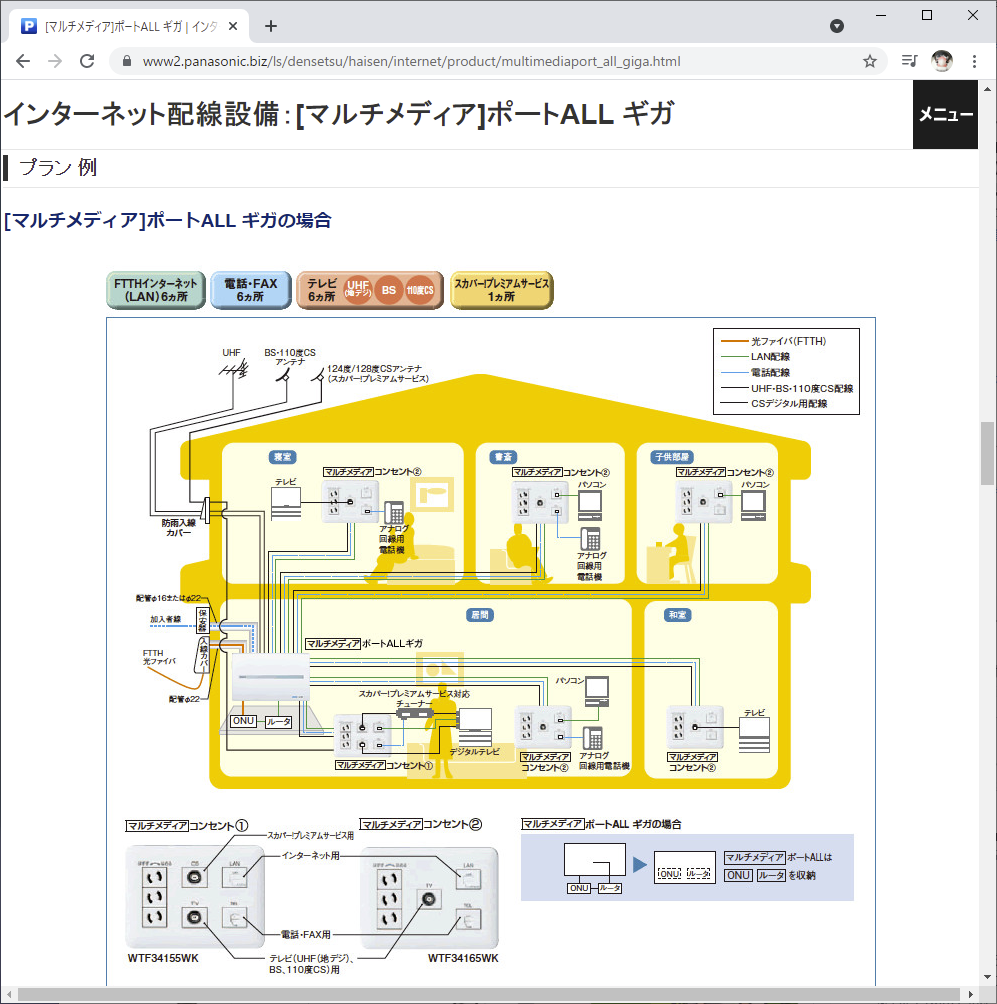Open the Chrome profile avatar

[x=941, y=61]
